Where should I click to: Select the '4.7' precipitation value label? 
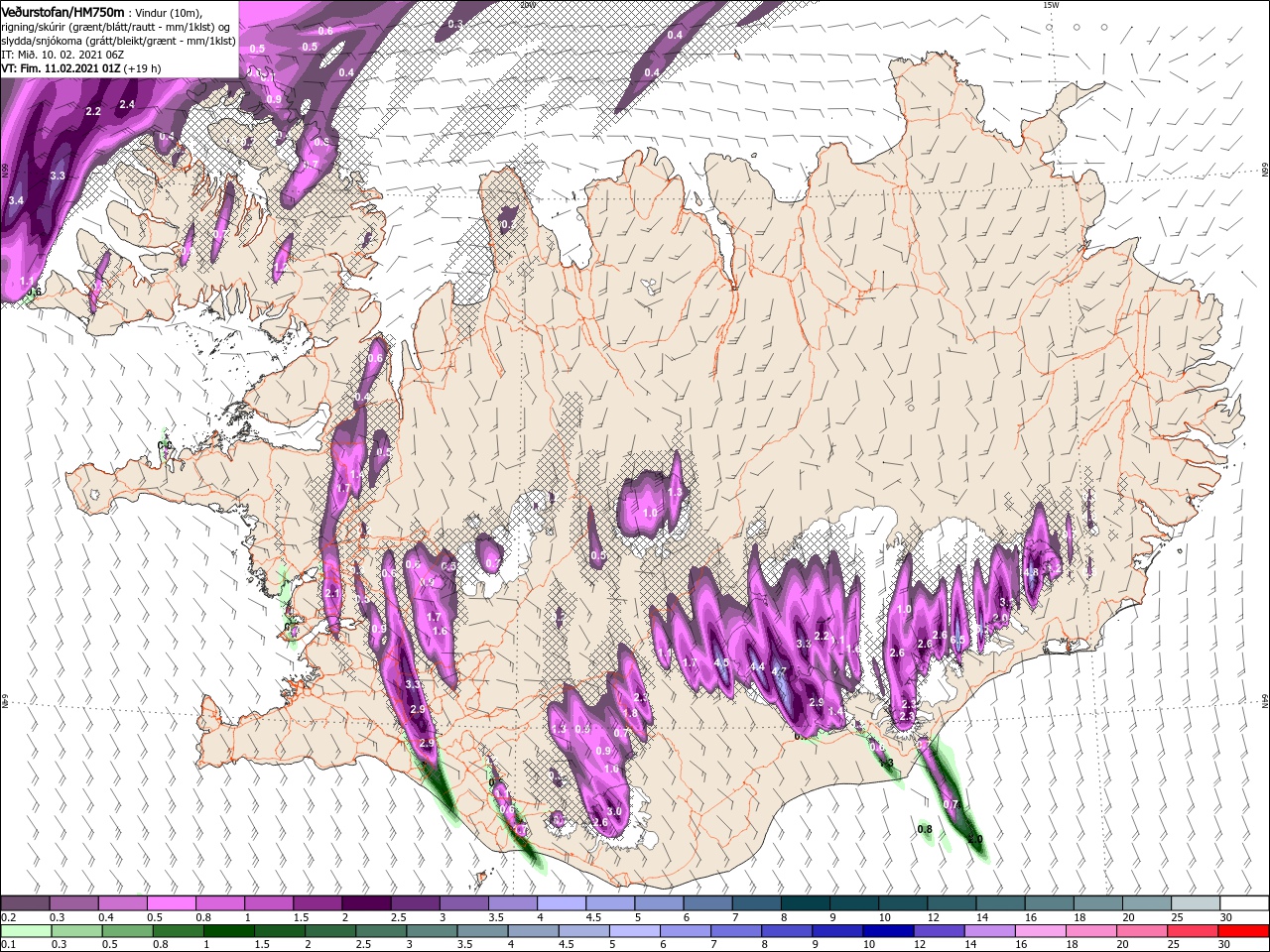[779, 671]
